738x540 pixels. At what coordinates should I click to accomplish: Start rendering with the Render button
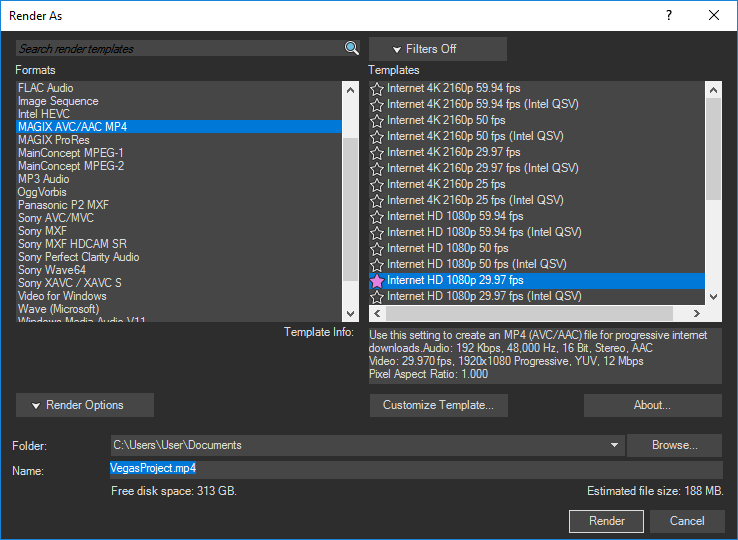point(606,521)
